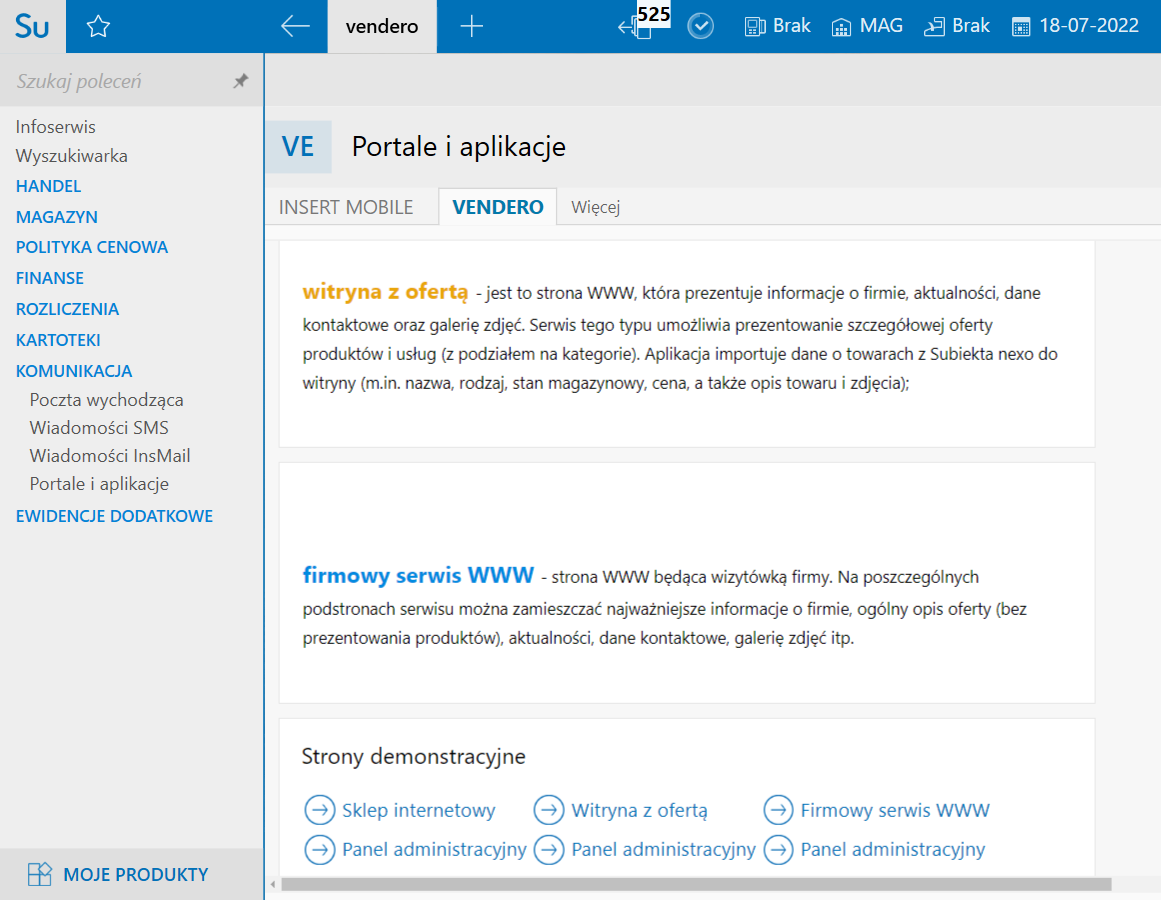Collapse the KOMUNIKACJA section
Image resolution: width=1161 pixels, height=900 pixels.
pyautogui.click(x=74, y=371)
